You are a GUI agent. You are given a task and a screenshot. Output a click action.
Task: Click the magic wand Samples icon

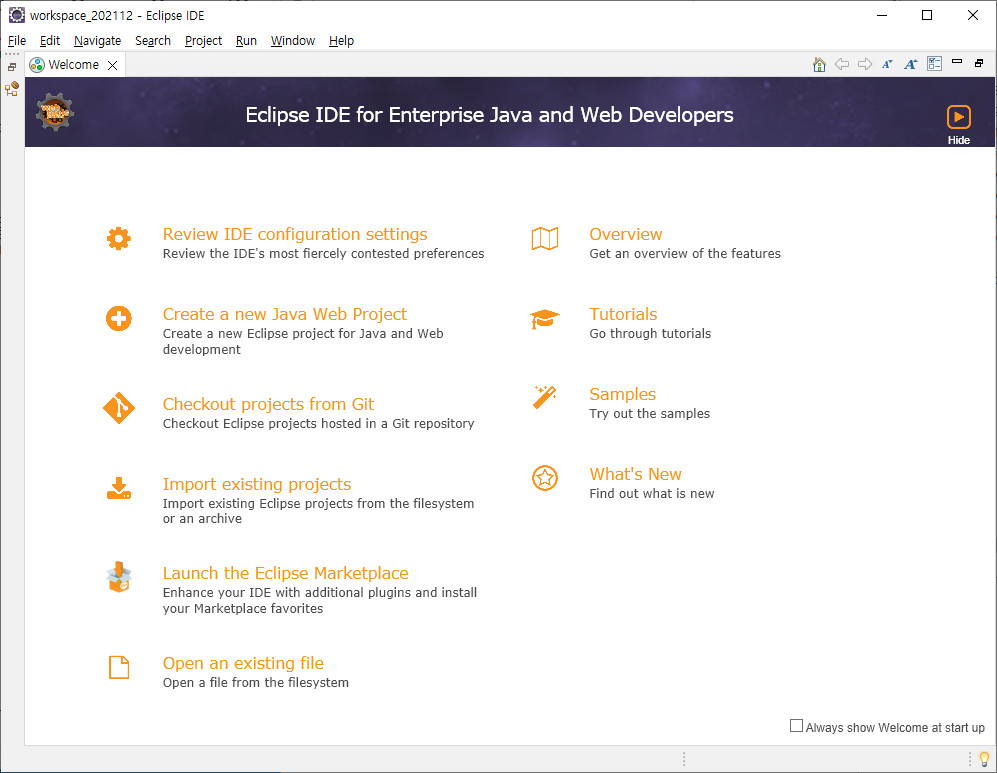pyautogui.click(x=545, y=397)
